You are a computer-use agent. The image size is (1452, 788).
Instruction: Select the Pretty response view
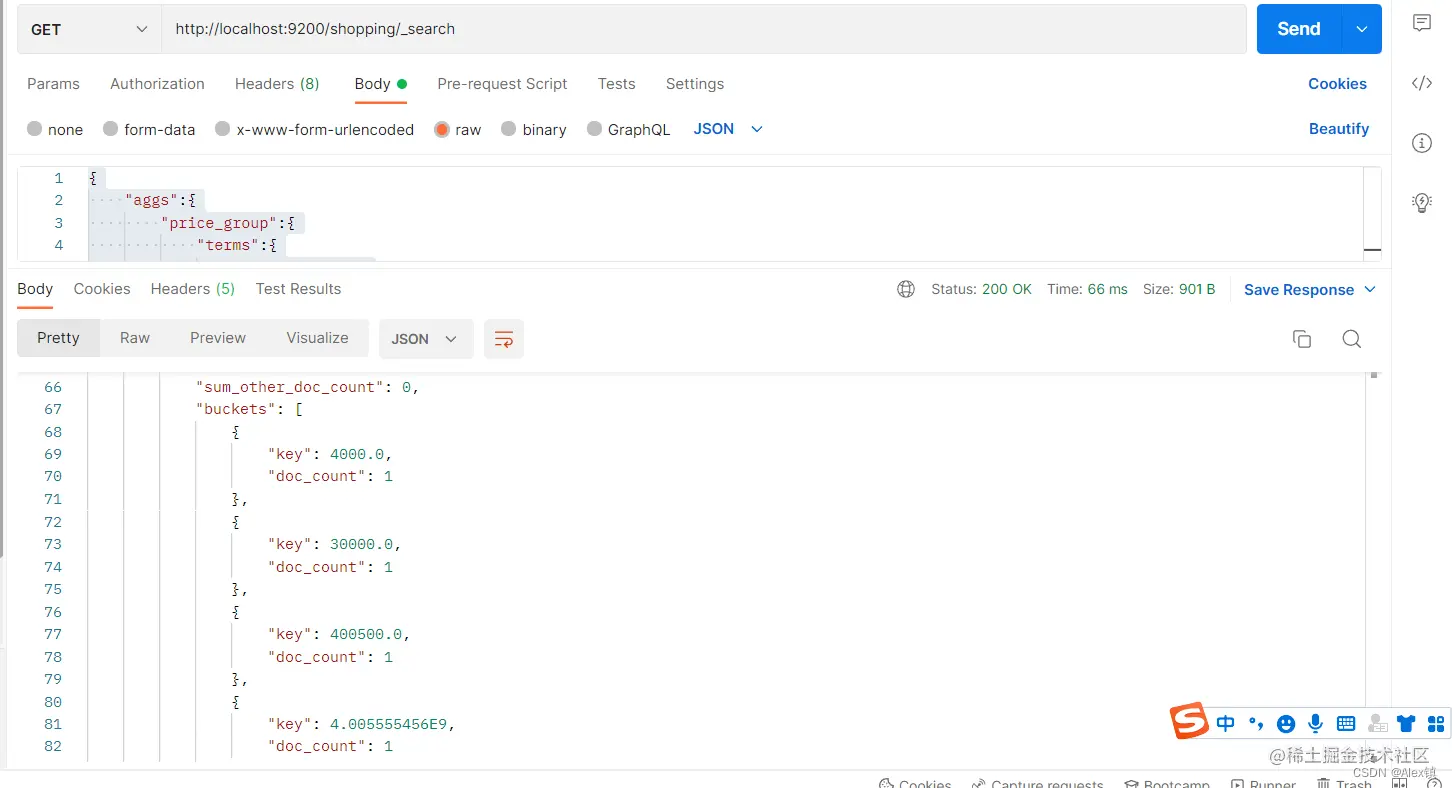(58, 338)
